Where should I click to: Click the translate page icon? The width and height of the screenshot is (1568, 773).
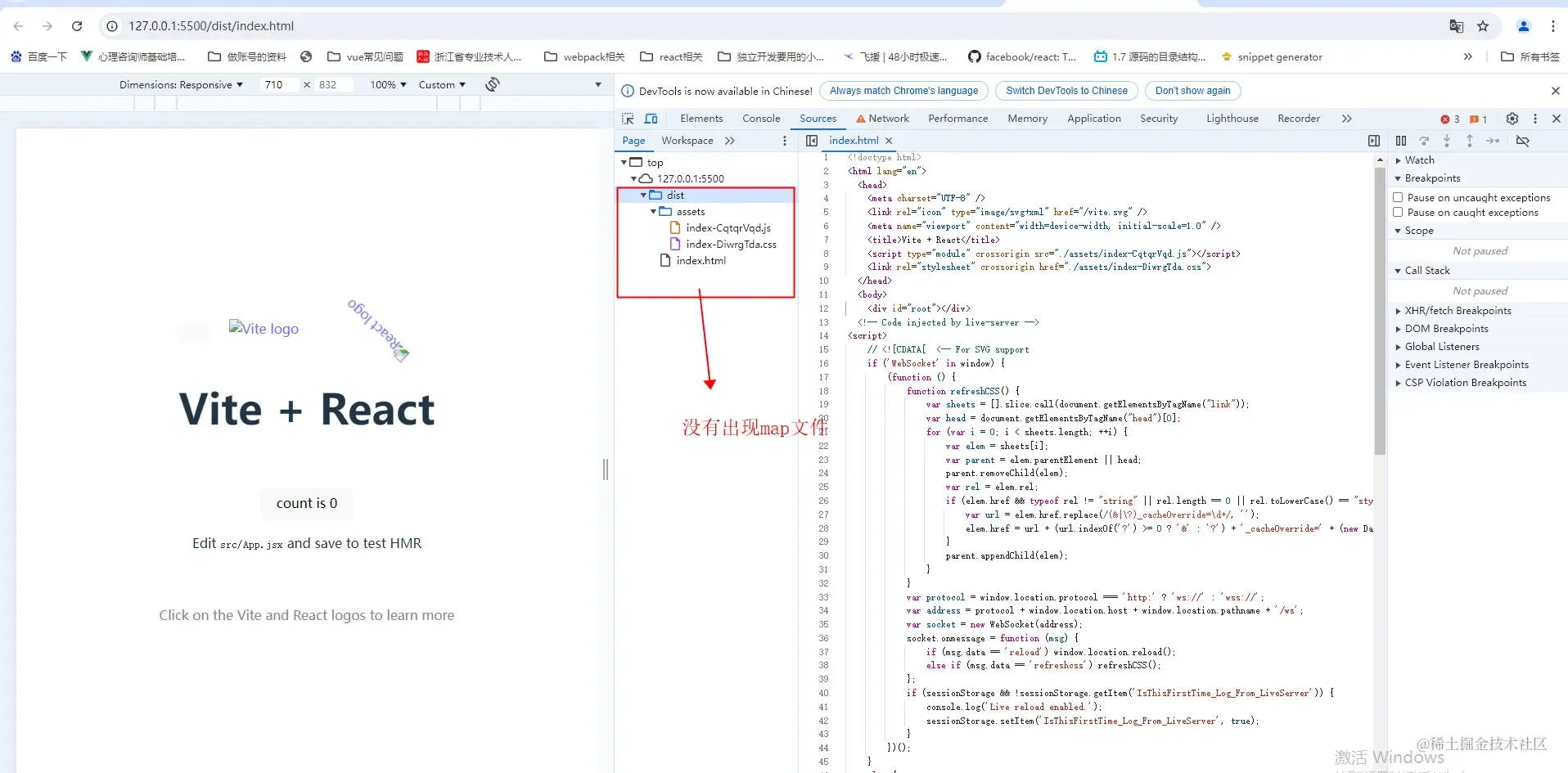(1456, 26)
